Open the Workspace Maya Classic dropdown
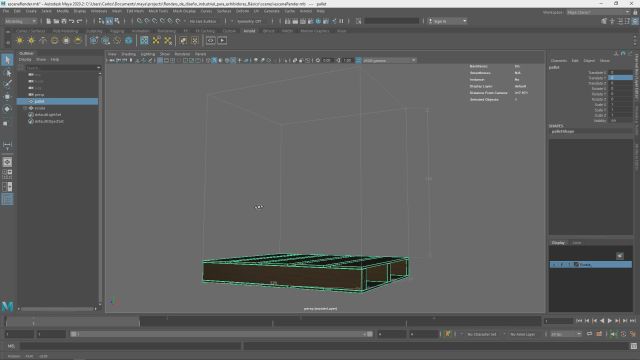Viewport: 640px width, 360px height. [x=598, y=12]
